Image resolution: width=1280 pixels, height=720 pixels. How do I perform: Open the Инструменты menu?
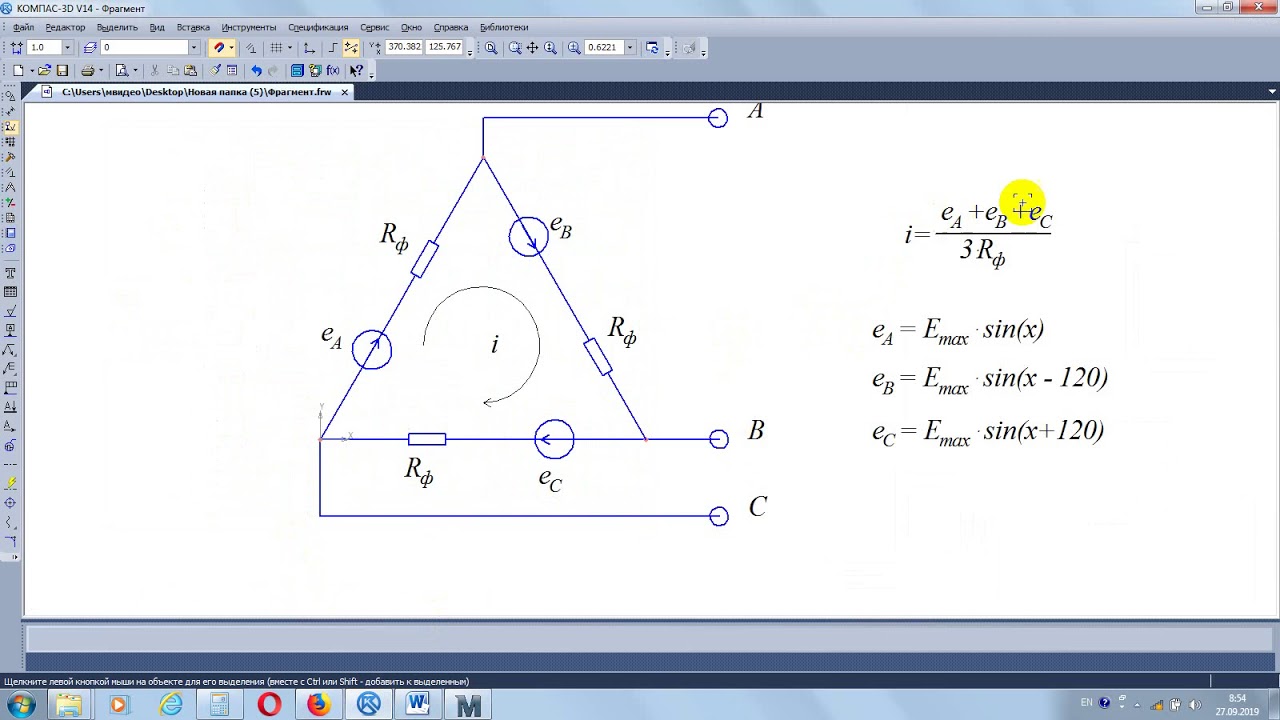[249, 27]
